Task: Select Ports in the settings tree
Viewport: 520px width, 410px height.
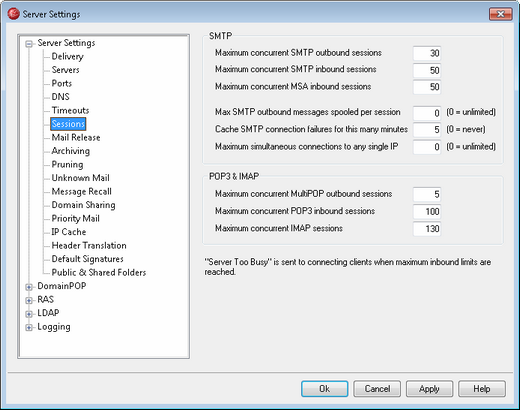Action: [x=62, y=83]
